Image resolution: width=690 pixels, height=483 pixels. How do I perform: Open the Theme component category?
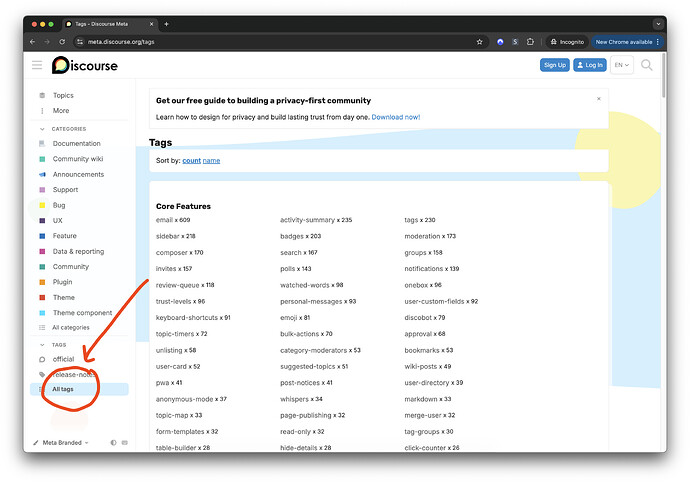[x=82, y=313]
